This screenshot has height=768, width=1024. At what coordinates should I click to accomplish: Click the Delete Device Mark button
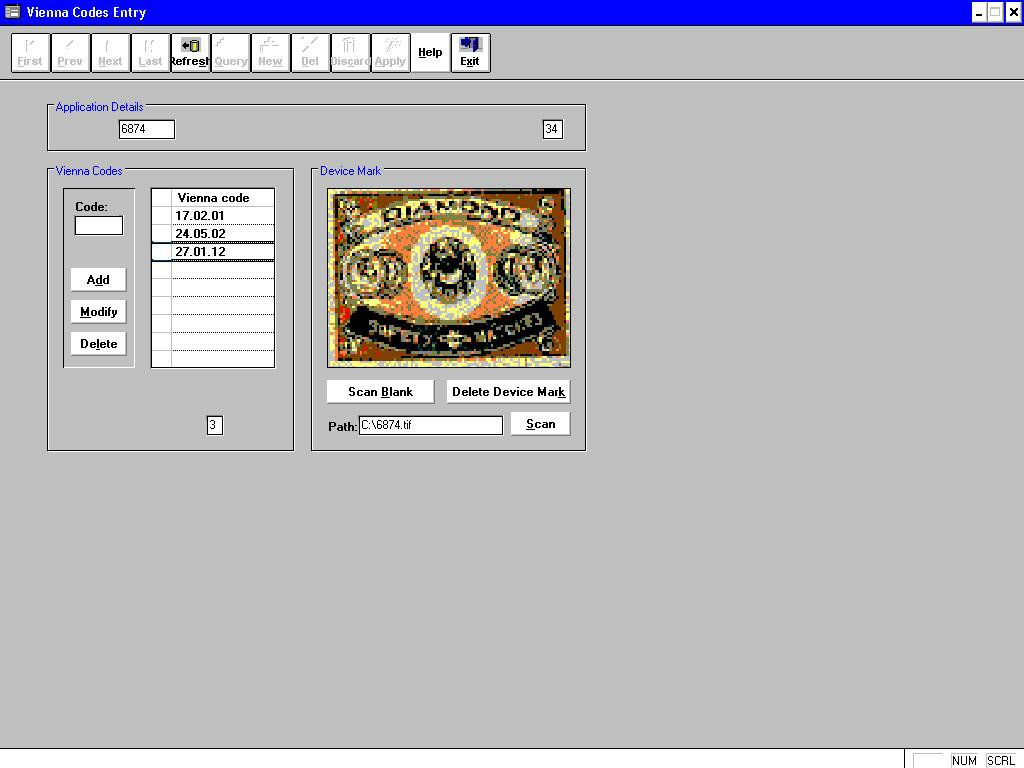pyautogui.click(x=507, y=391)
